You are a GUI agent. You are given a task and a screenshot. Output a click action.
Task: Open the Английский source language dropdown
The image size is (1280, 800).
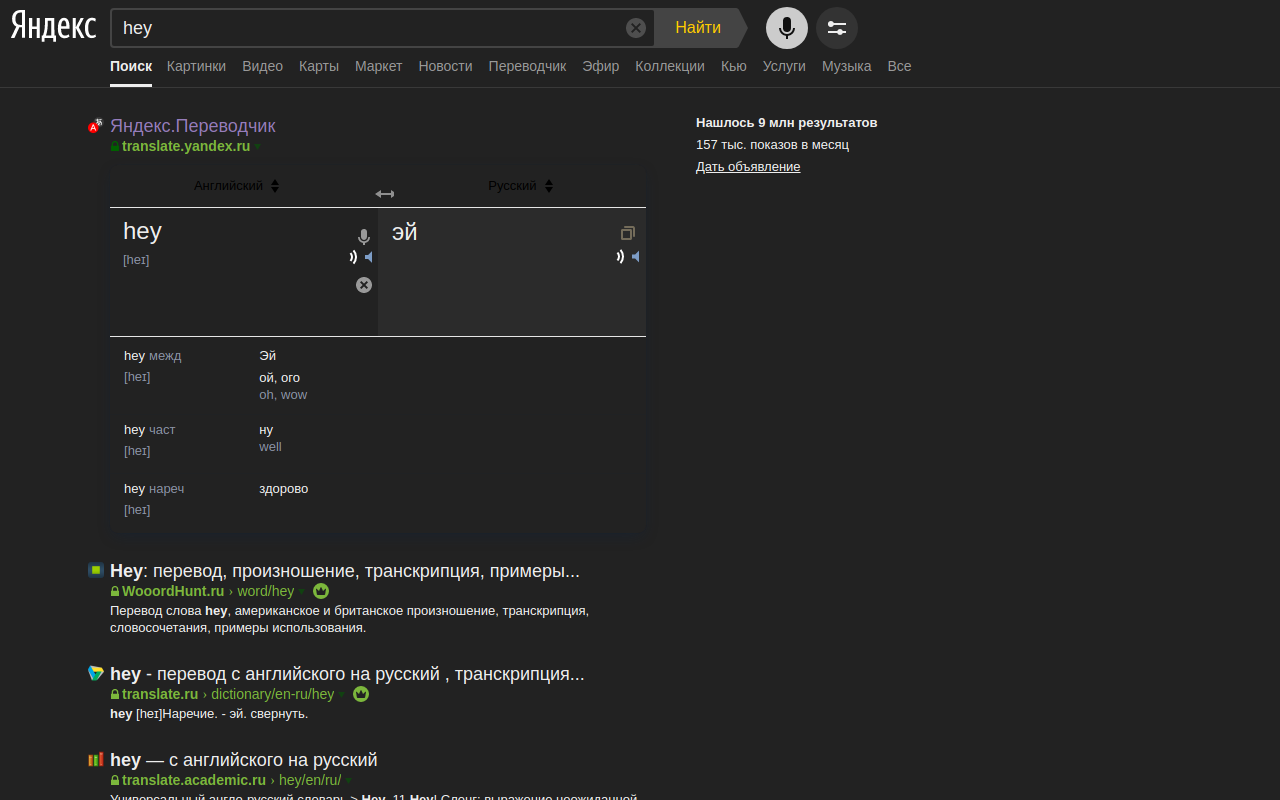click(237, 186)
